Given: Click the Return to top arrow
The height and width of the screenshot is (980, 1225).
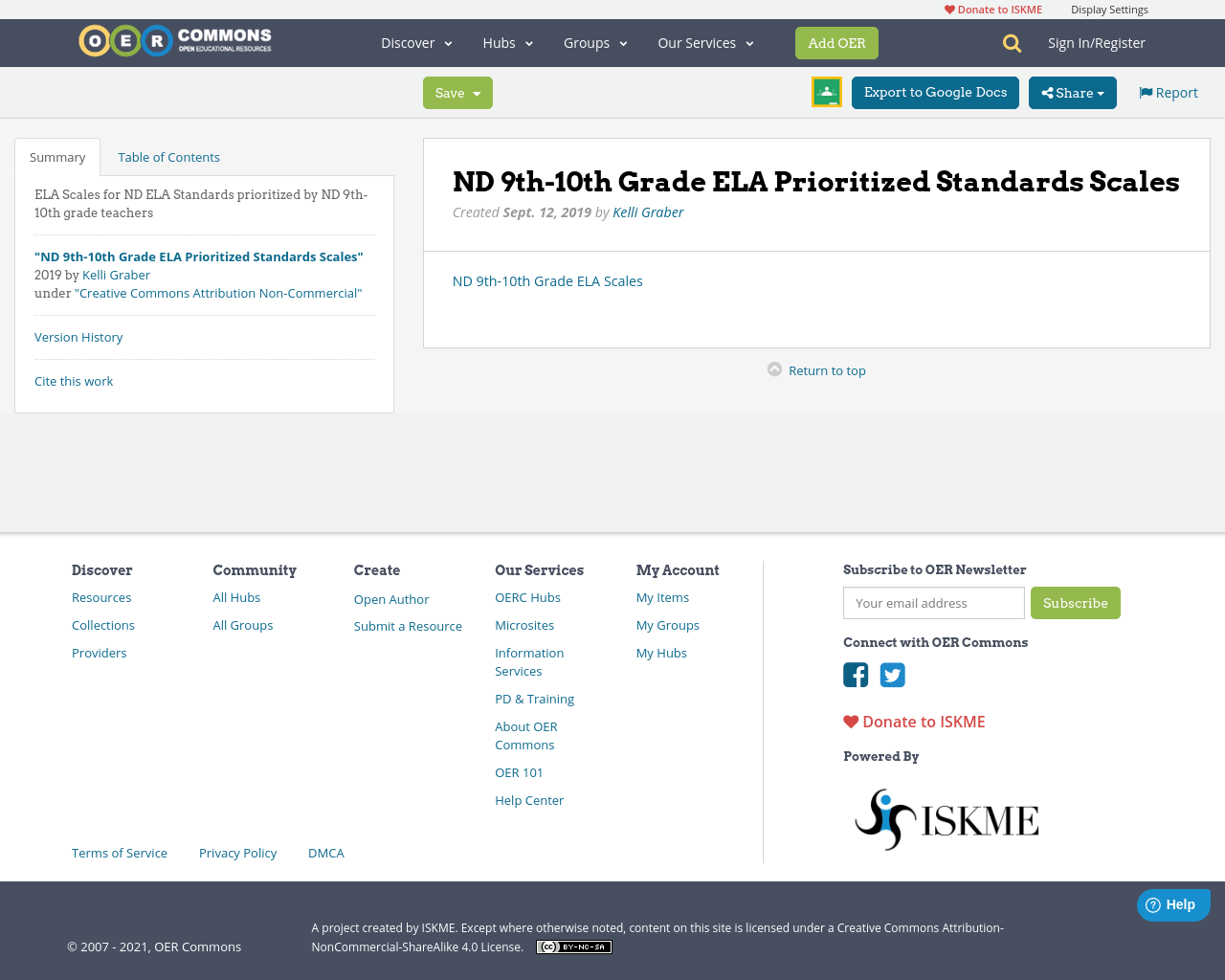Looking at the screenshot, I should point(774,367).
